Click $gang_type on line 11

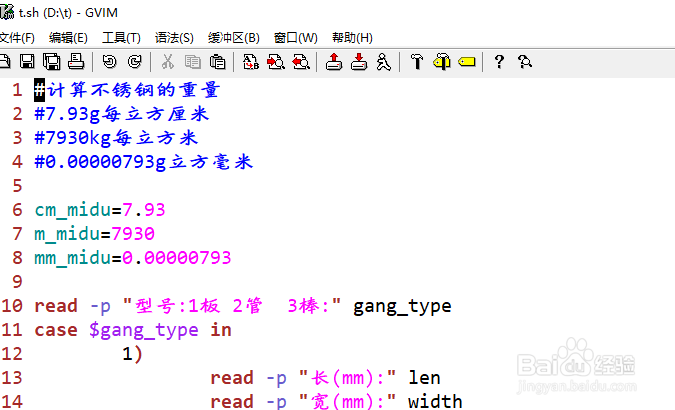point(144,331)
